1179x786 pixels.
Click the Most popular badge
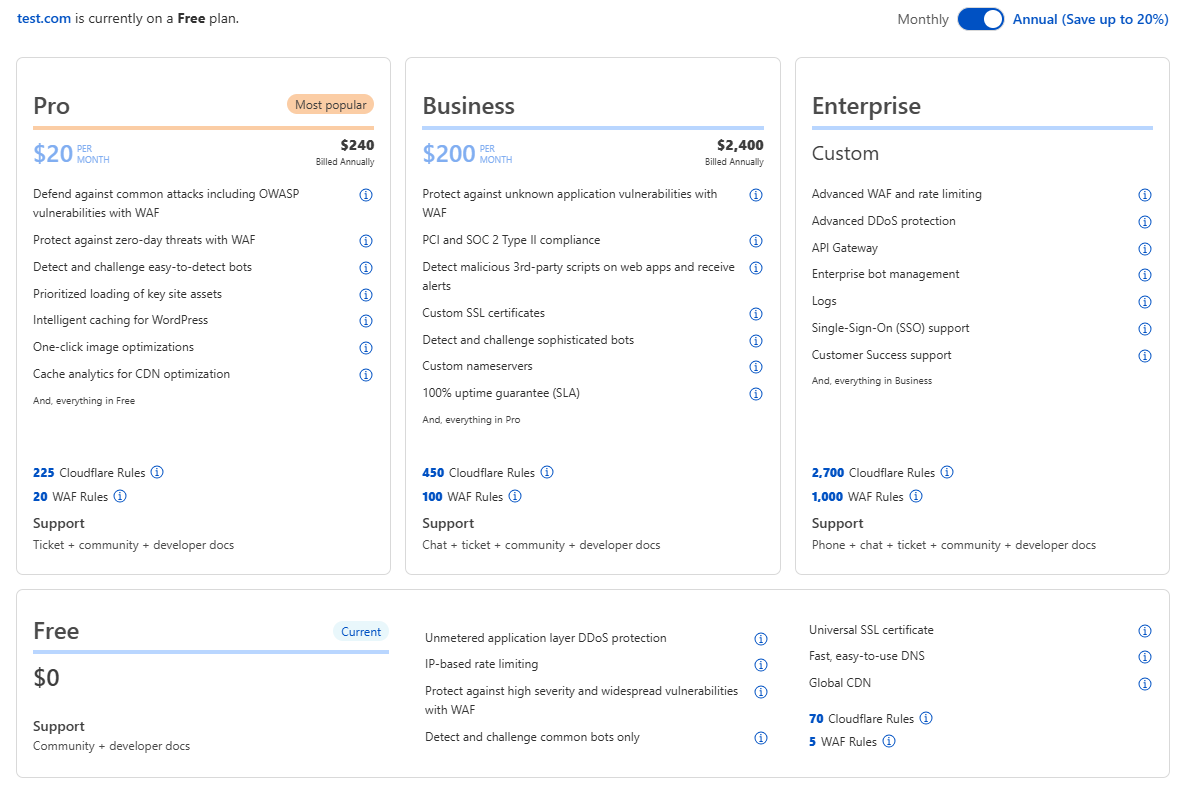click(x=330, y=105)
